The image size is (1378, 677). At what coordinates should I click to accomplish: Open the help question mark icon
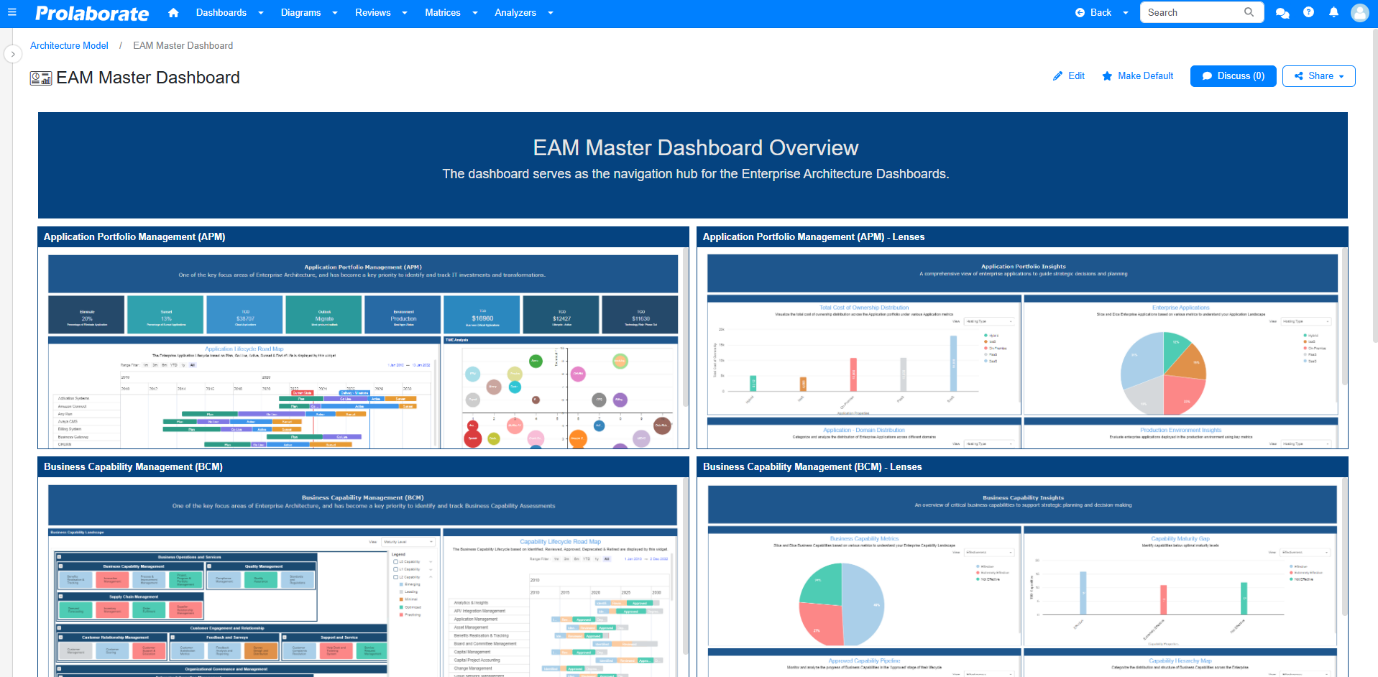point(1309,13)
